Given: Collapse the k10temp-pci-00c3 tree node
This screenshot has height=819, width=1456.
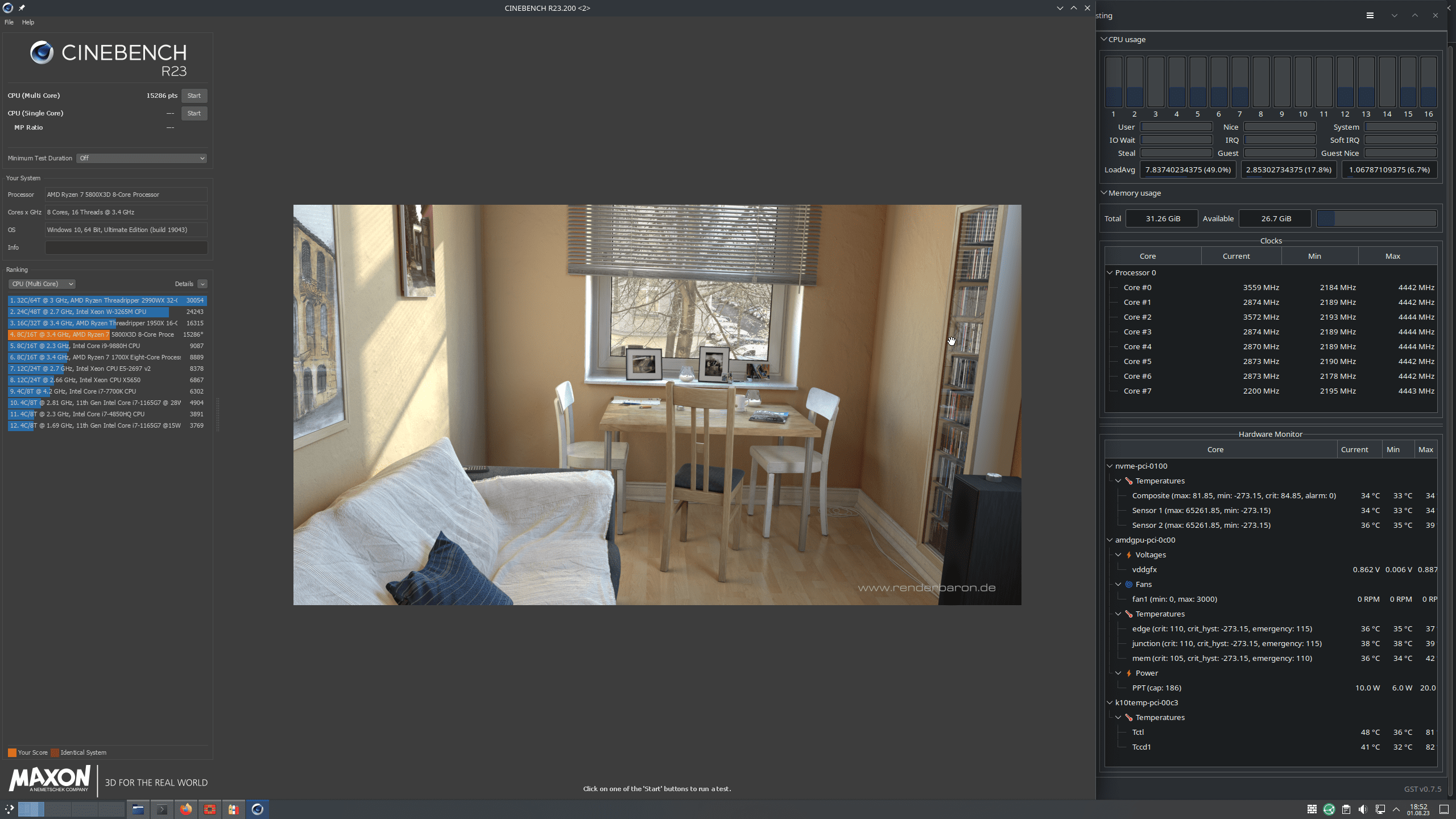Looking at the screenshot, I should (x=1110, y=702).
